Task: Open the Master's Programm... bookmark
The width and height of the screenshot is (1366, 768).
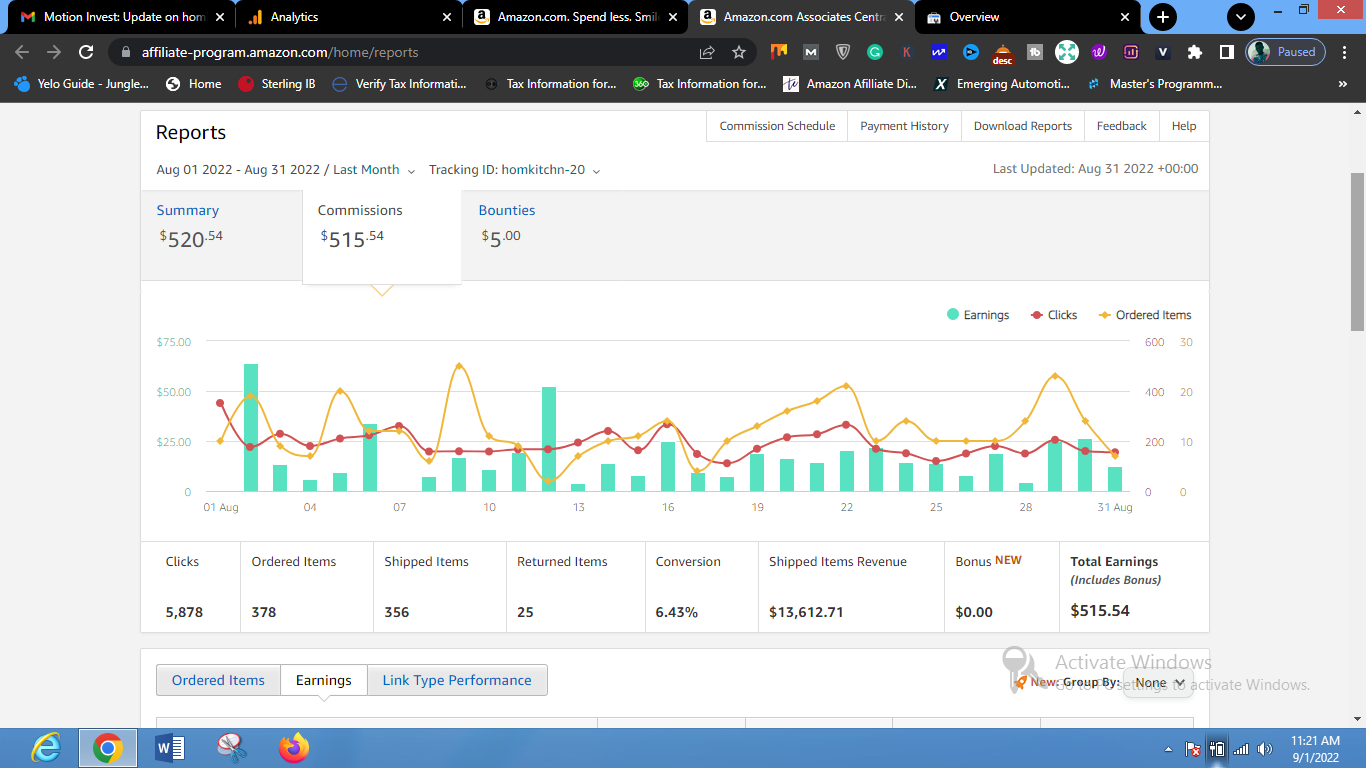Action: 1155,84
